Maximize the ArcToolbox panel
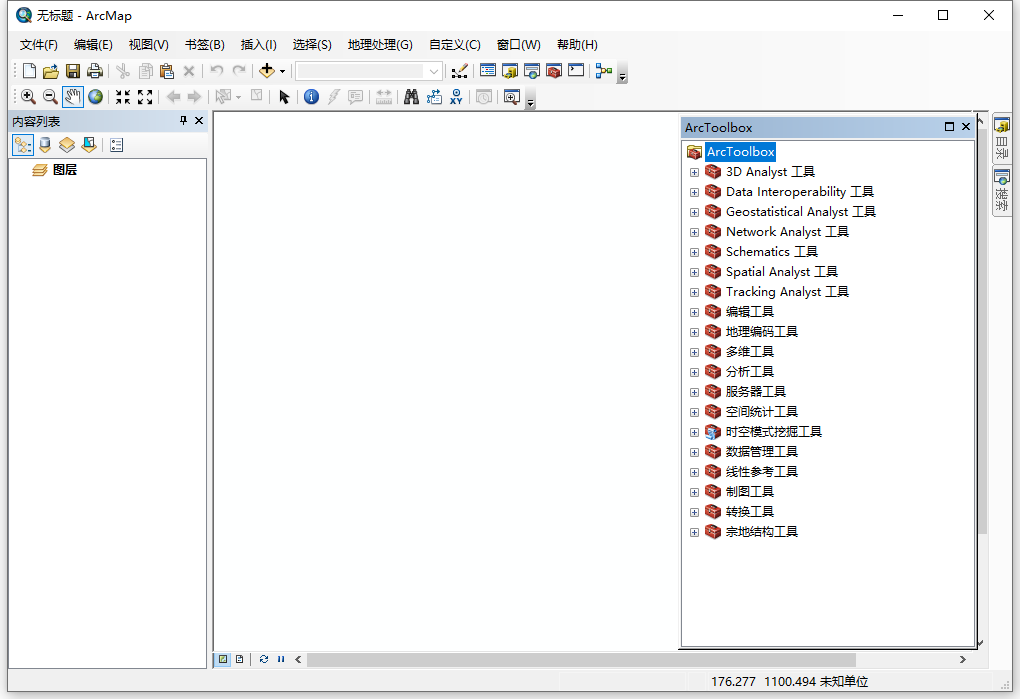Image resolution: width=1020 pixels, height=699 pixels. [949, 127]
